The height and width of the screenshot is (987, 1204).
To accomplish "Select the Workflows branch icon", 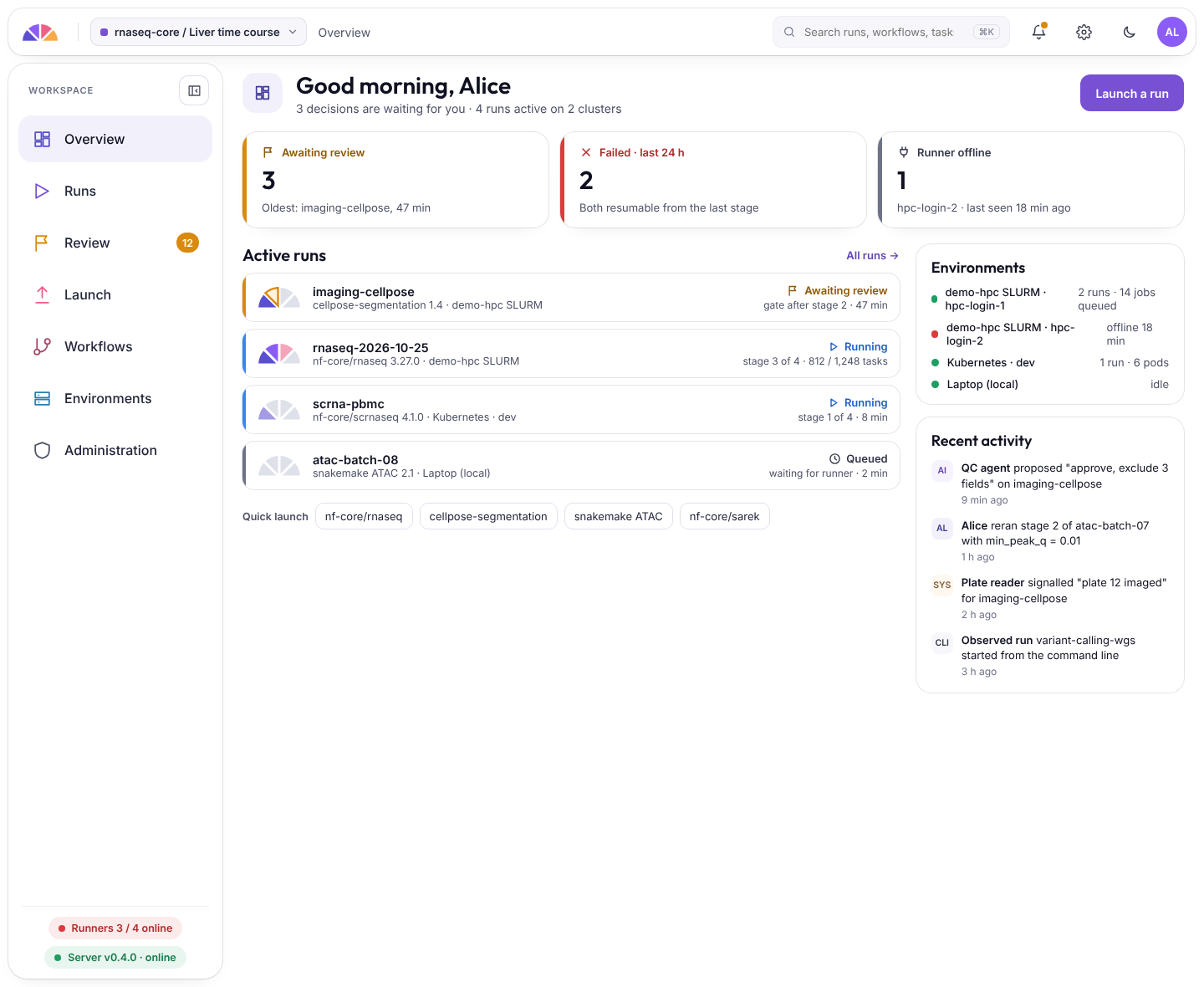I will [42, 346].
